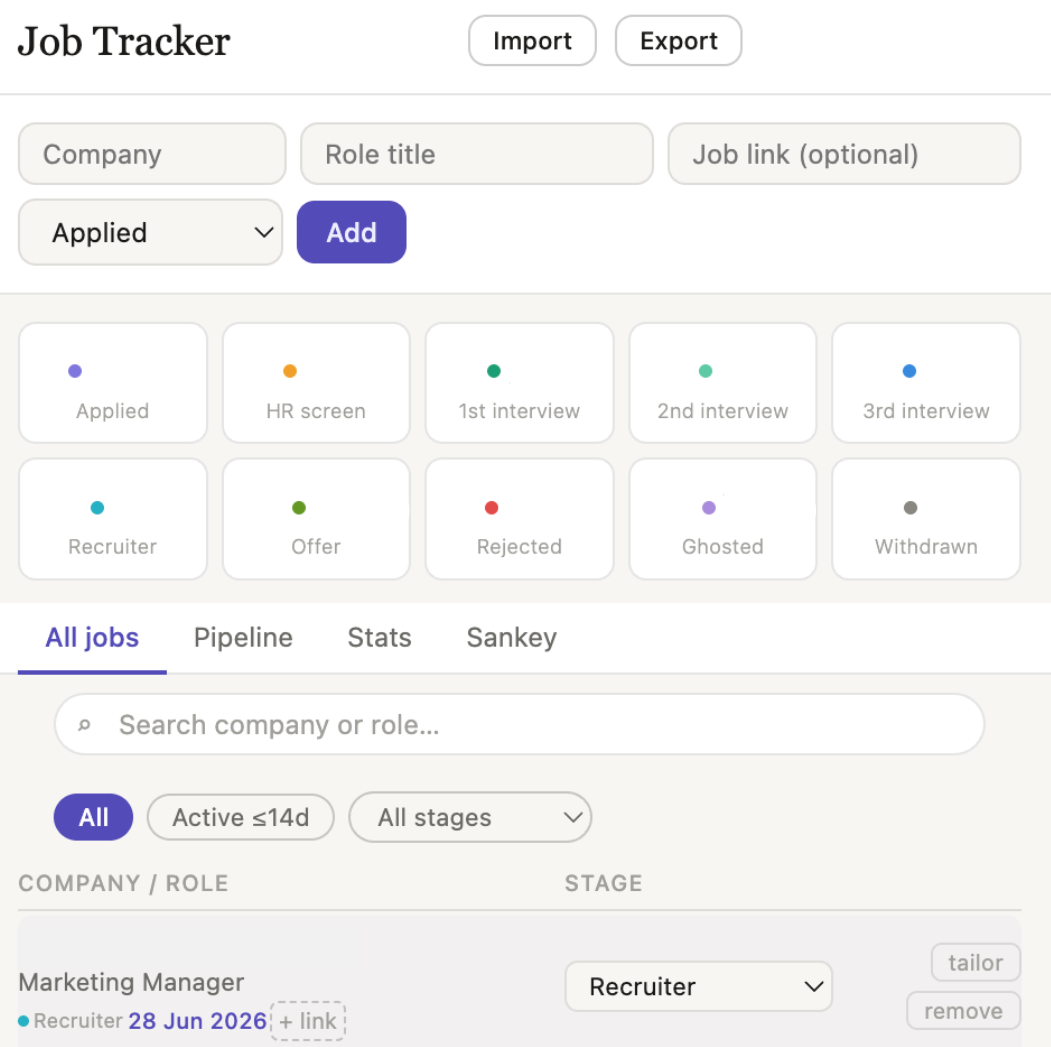Image resolution: width=1051 pixels, height=1047 pixels.
Task: Focus the Company input field
Action: click(152, 154)
